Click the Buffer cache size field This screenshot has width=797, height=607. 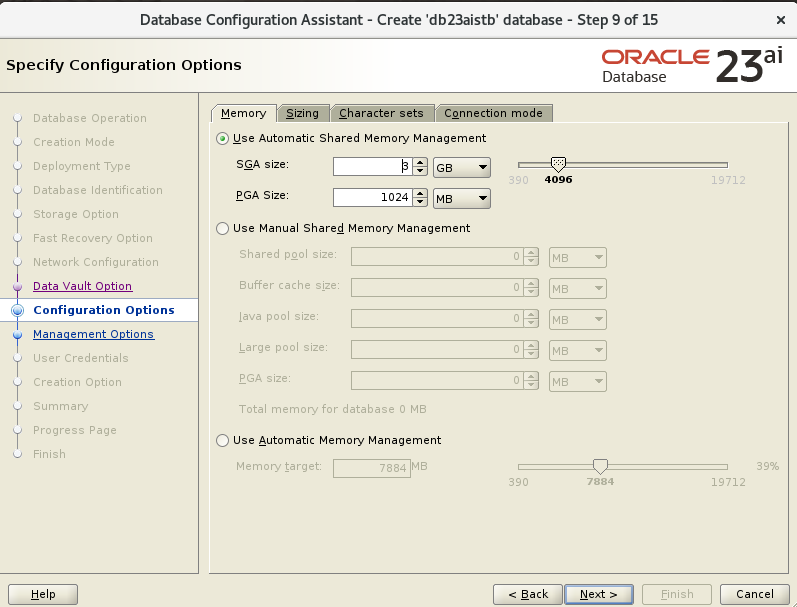[437, 288]
